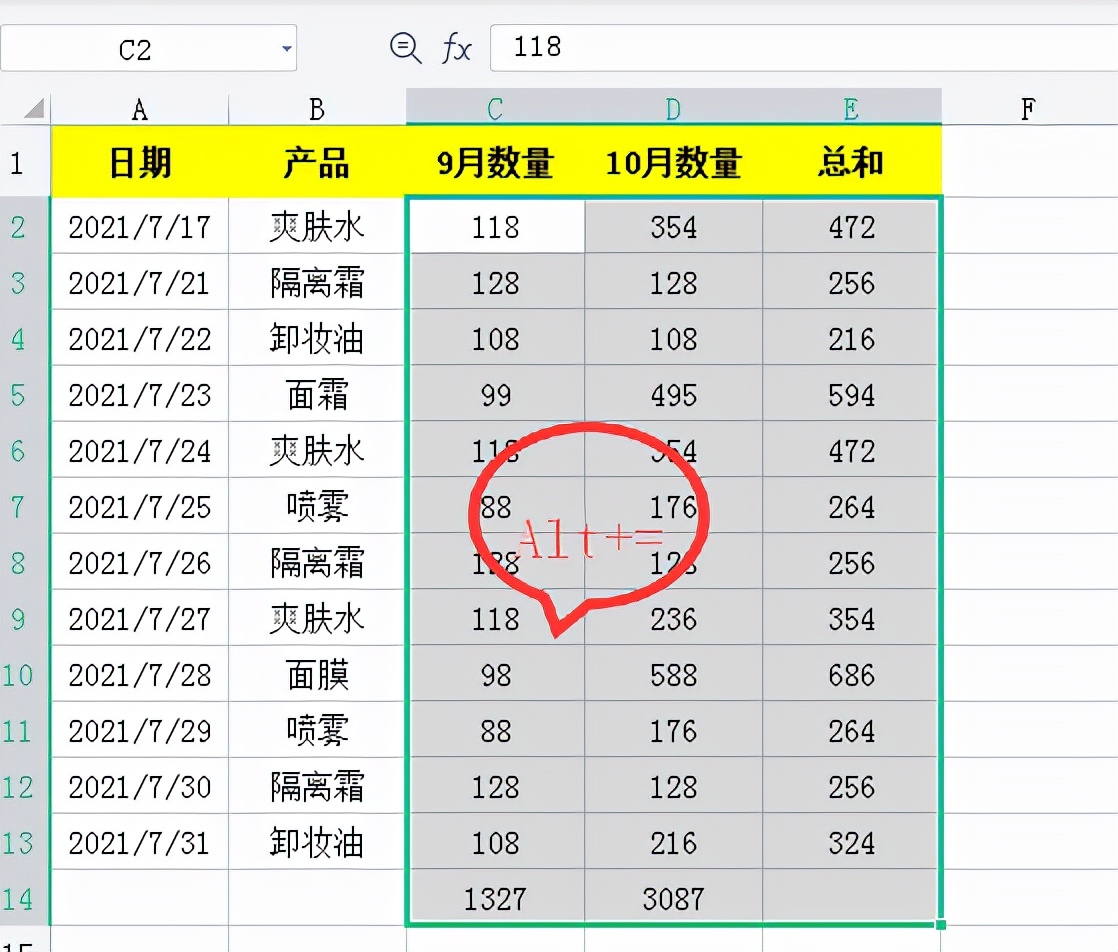The image size is (1118, 952).
Task: Select the 99 cell in row 5
Action: pyautogui.click(x=496, y=394)
